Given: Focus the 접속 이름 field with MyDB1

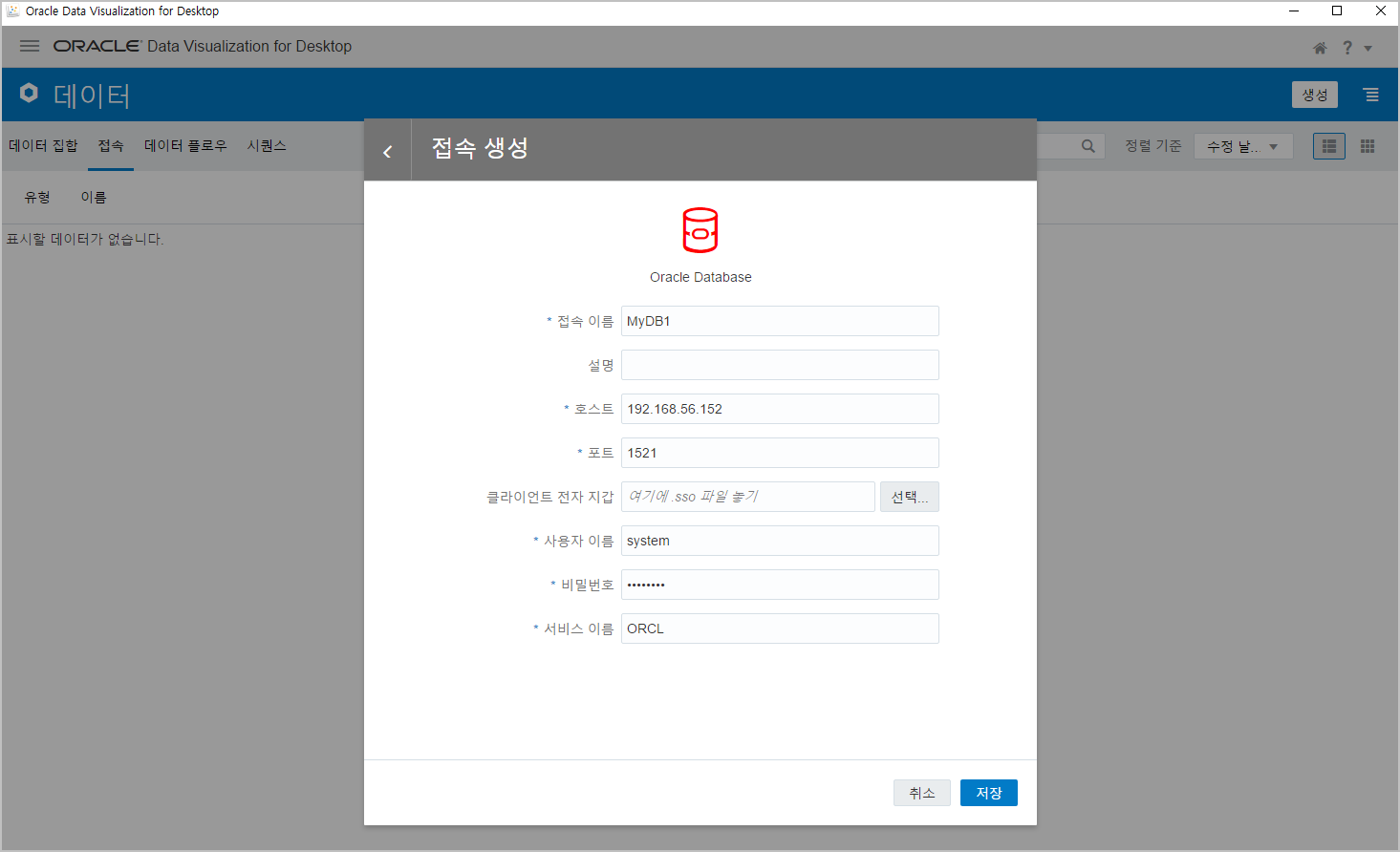Looking at the screenshot, I should pos(780,321).
